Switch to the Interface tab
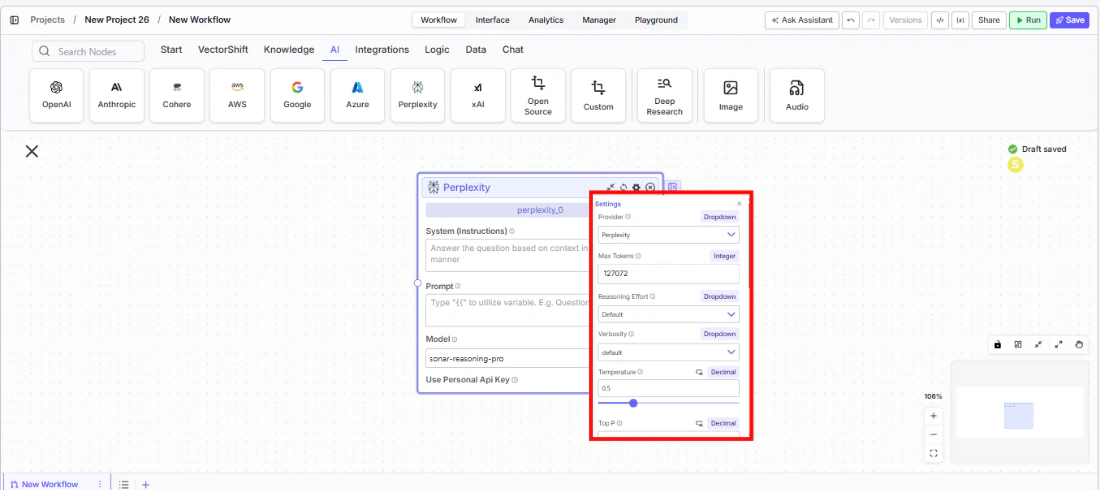The image size is (1100, 490). [492, 20]
